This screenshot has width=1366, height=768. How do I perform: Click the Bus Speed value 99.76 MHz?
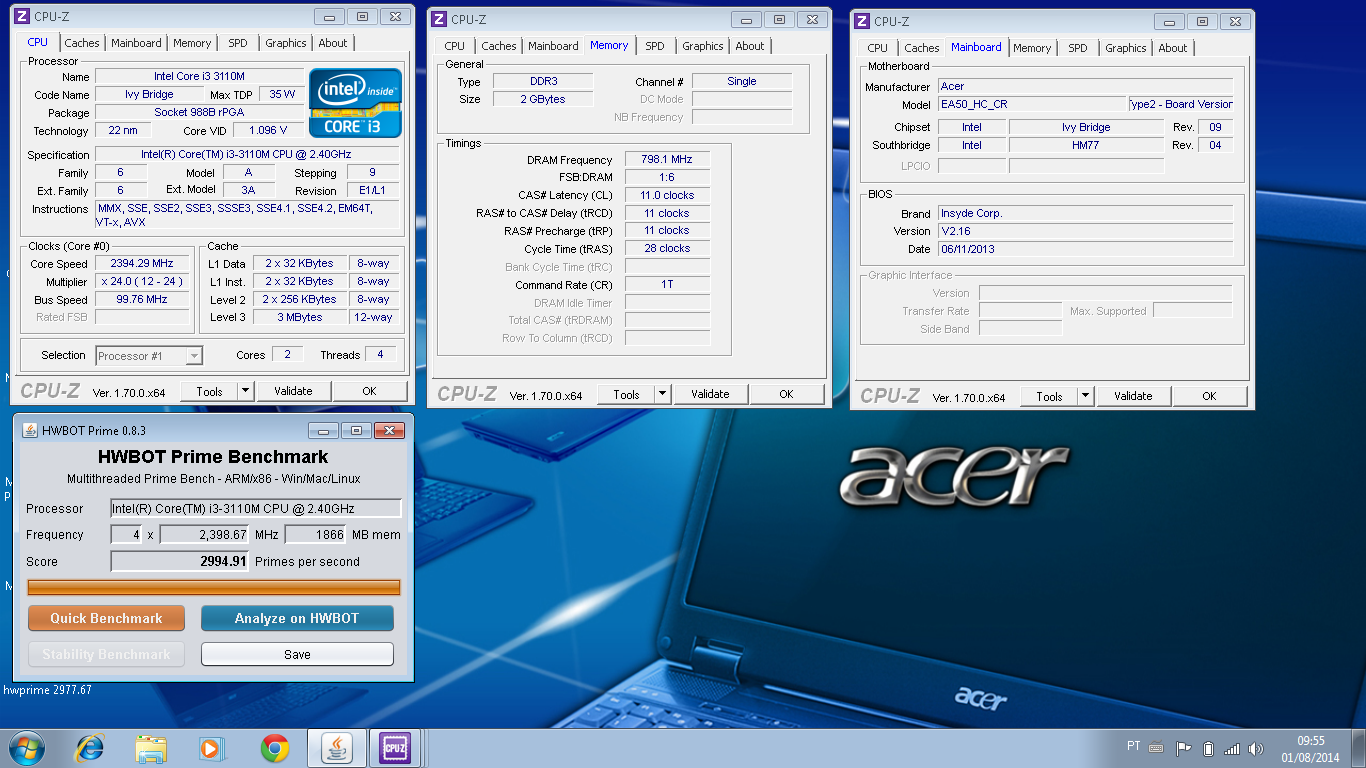pyautogui.click(x=142, y=300)
